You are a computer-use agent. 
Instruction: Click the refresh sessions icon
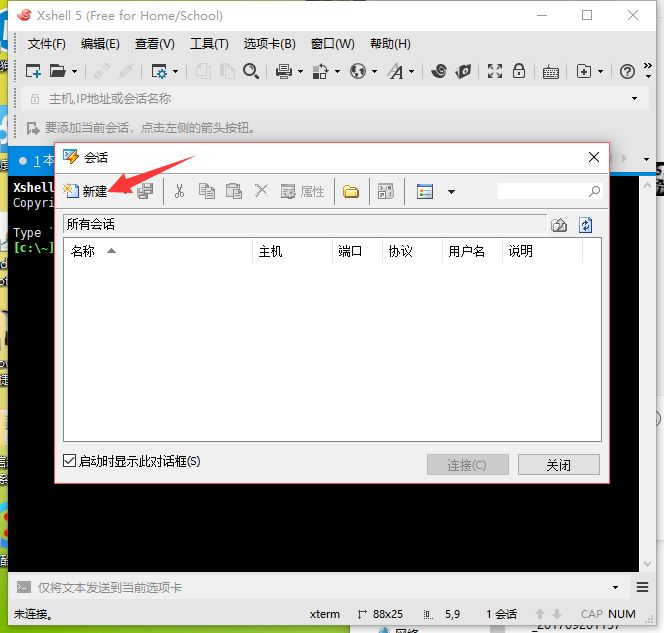[x=586, y=225]
